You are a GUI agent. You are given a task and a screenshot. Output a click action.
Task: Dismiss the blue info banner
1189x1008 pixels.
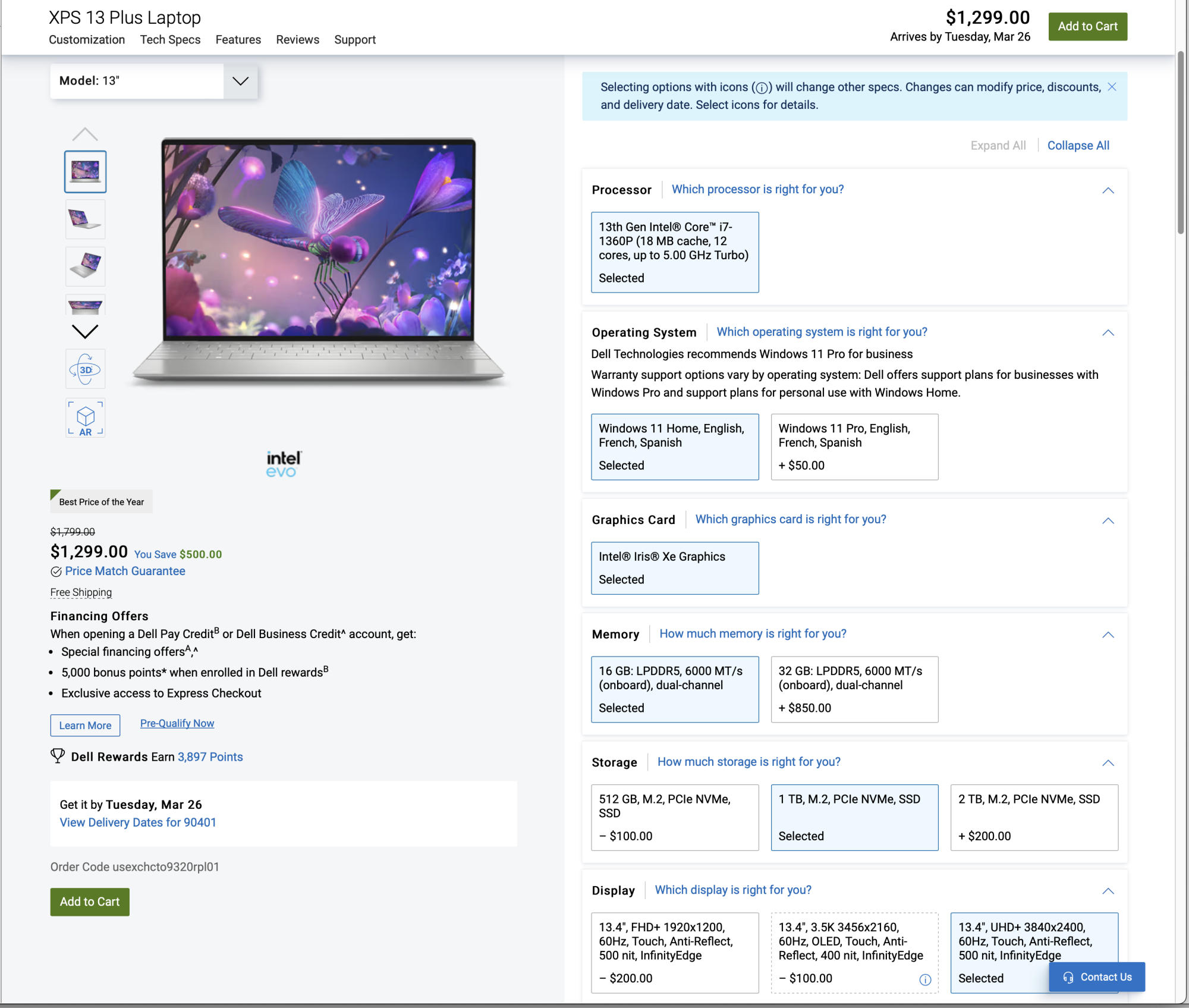pyautogui.click(x=1112, y=87)
